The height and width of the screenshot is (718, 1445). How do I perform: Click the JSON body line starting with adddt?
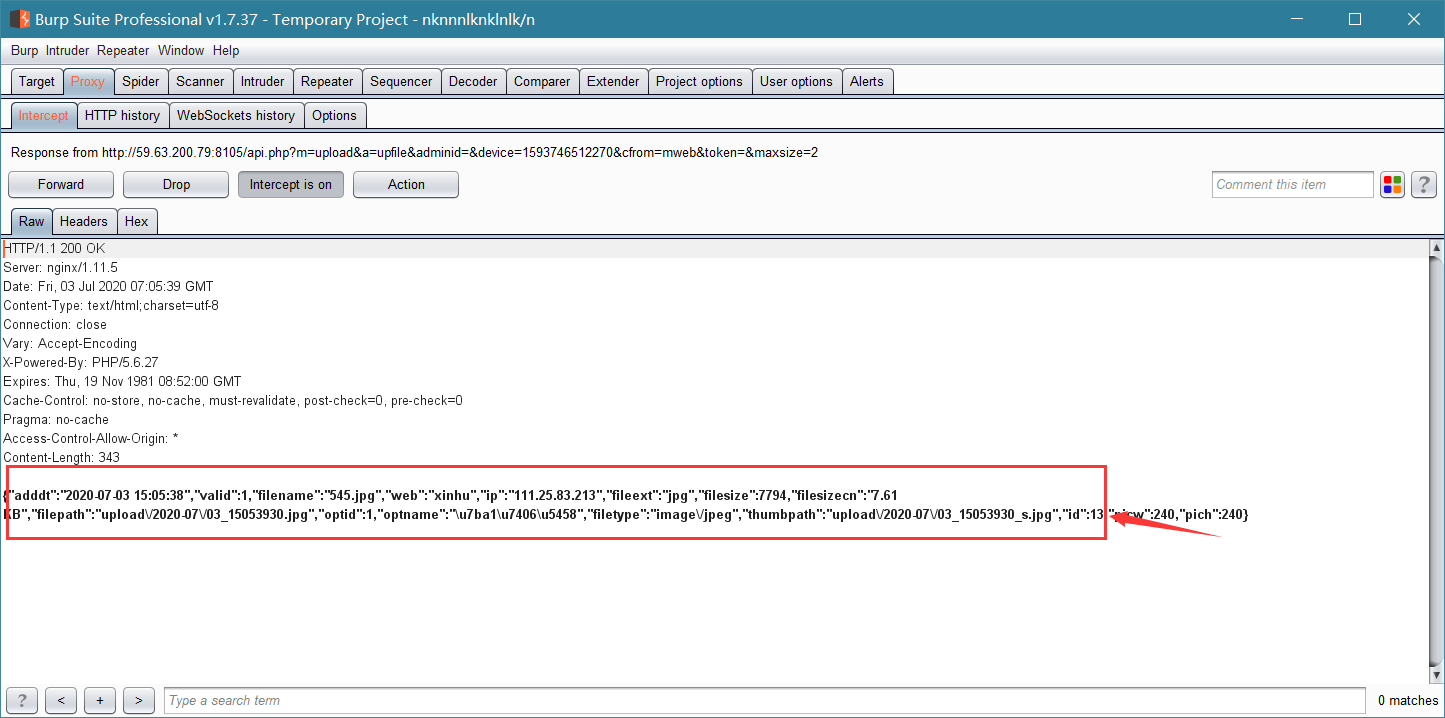tap(450, 495)
